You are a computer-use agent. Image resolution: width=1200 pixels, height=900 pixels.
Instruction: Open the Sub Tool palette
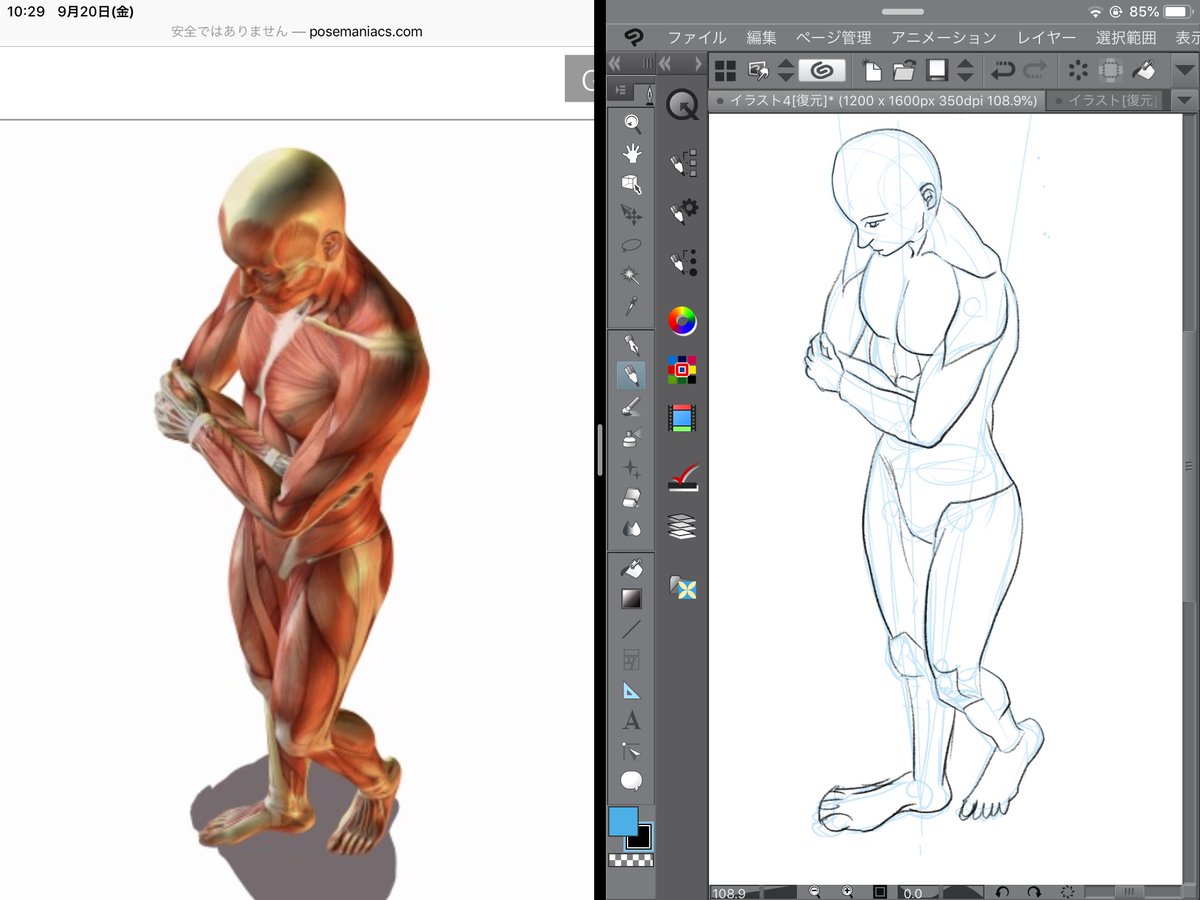tap(683, 163)
